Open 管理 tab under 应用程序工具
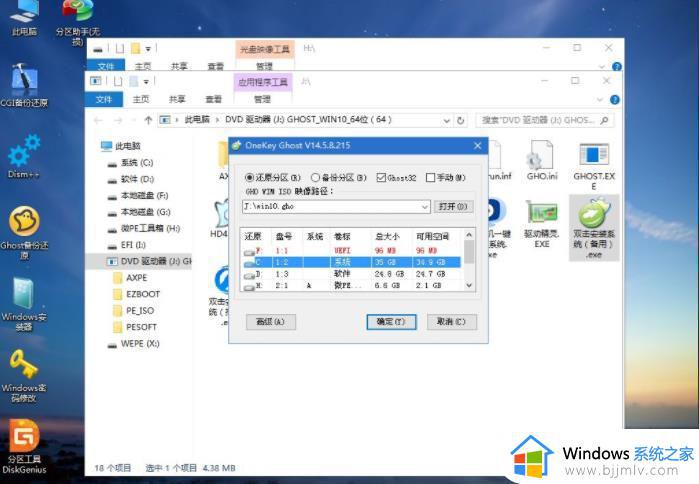The width and height of the screenshot is (699, 484). tap(262, 99)
